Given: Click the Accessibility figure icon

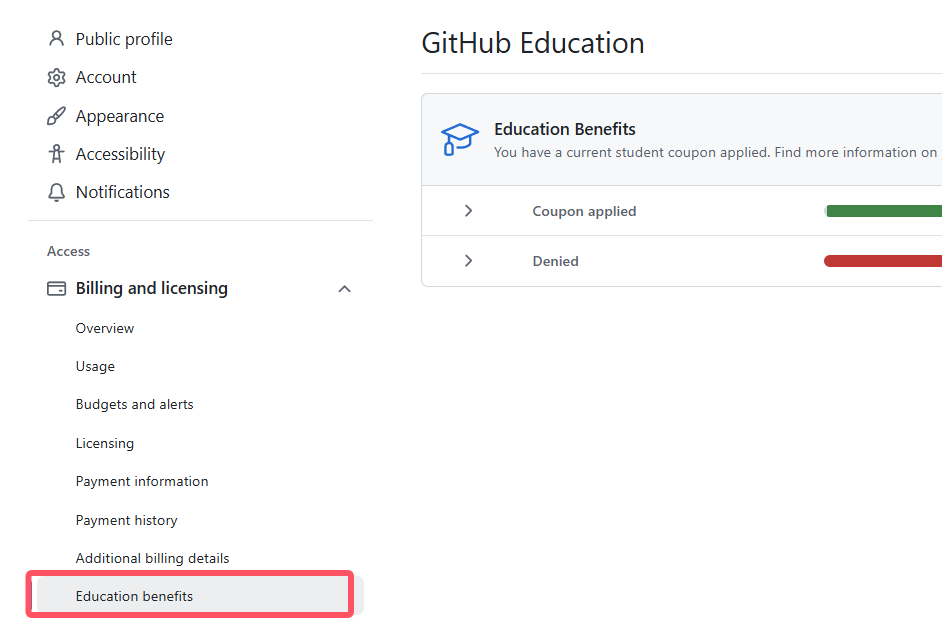Looking at the screenshot, I should [x=56, y=154].
